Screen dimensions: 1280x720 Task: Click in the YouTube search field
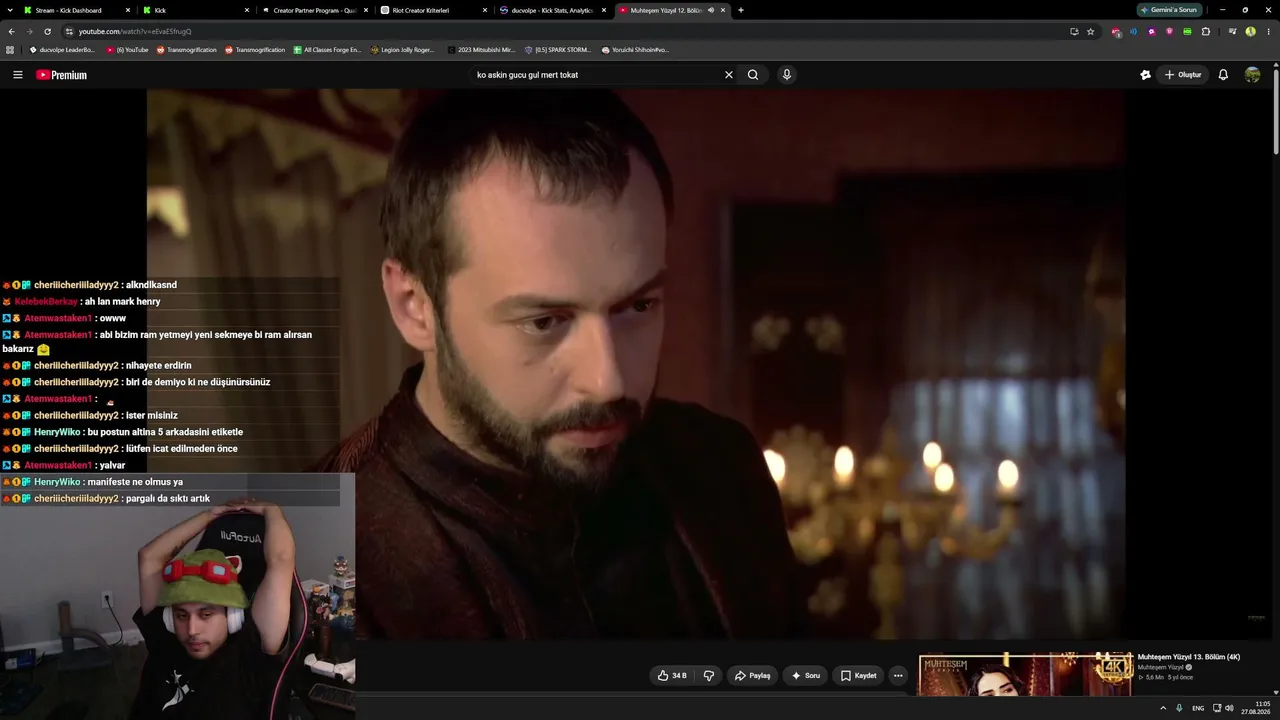[595, 75]
